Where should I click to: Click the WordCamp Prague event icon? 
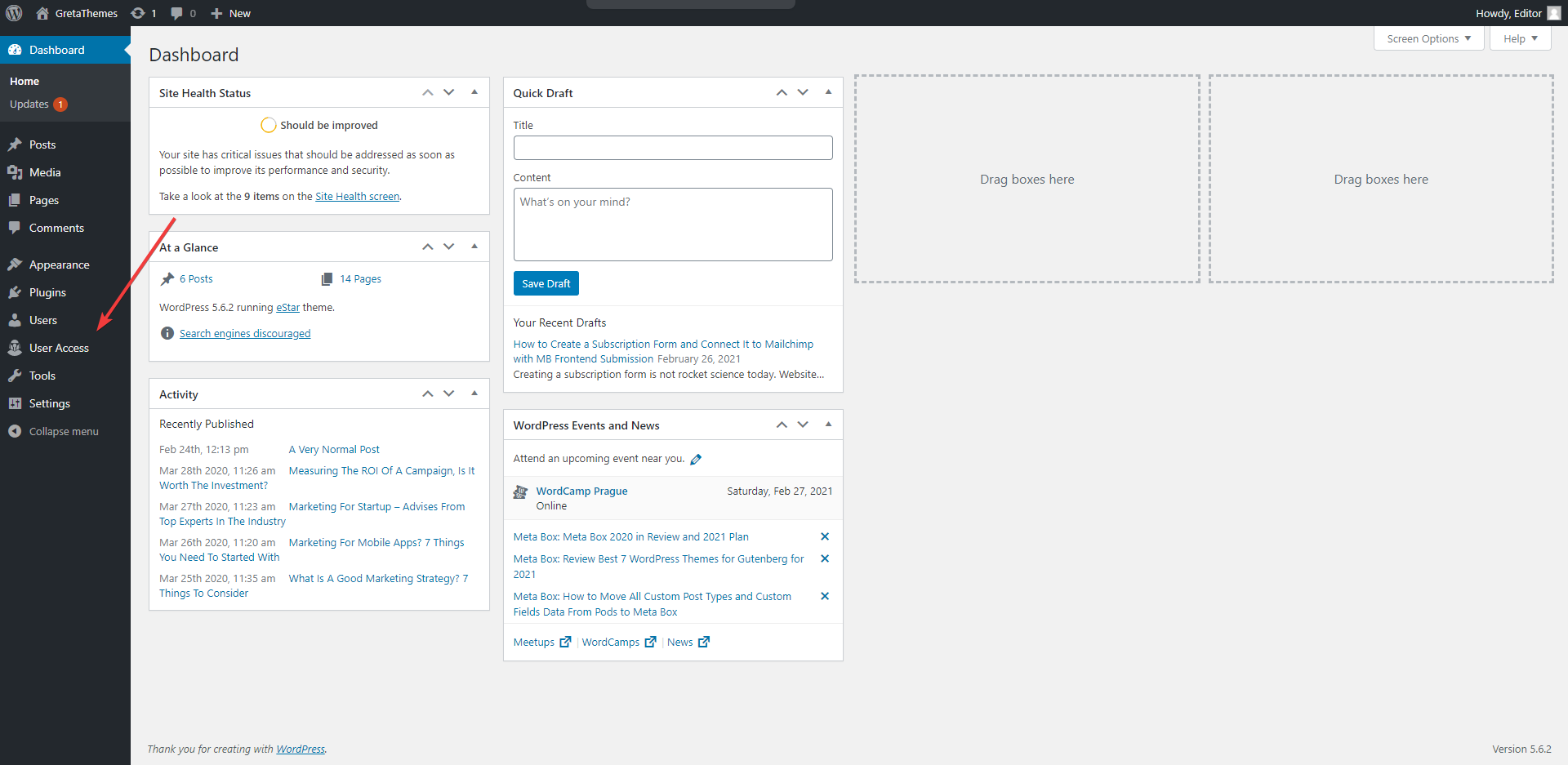click(520, 491)
